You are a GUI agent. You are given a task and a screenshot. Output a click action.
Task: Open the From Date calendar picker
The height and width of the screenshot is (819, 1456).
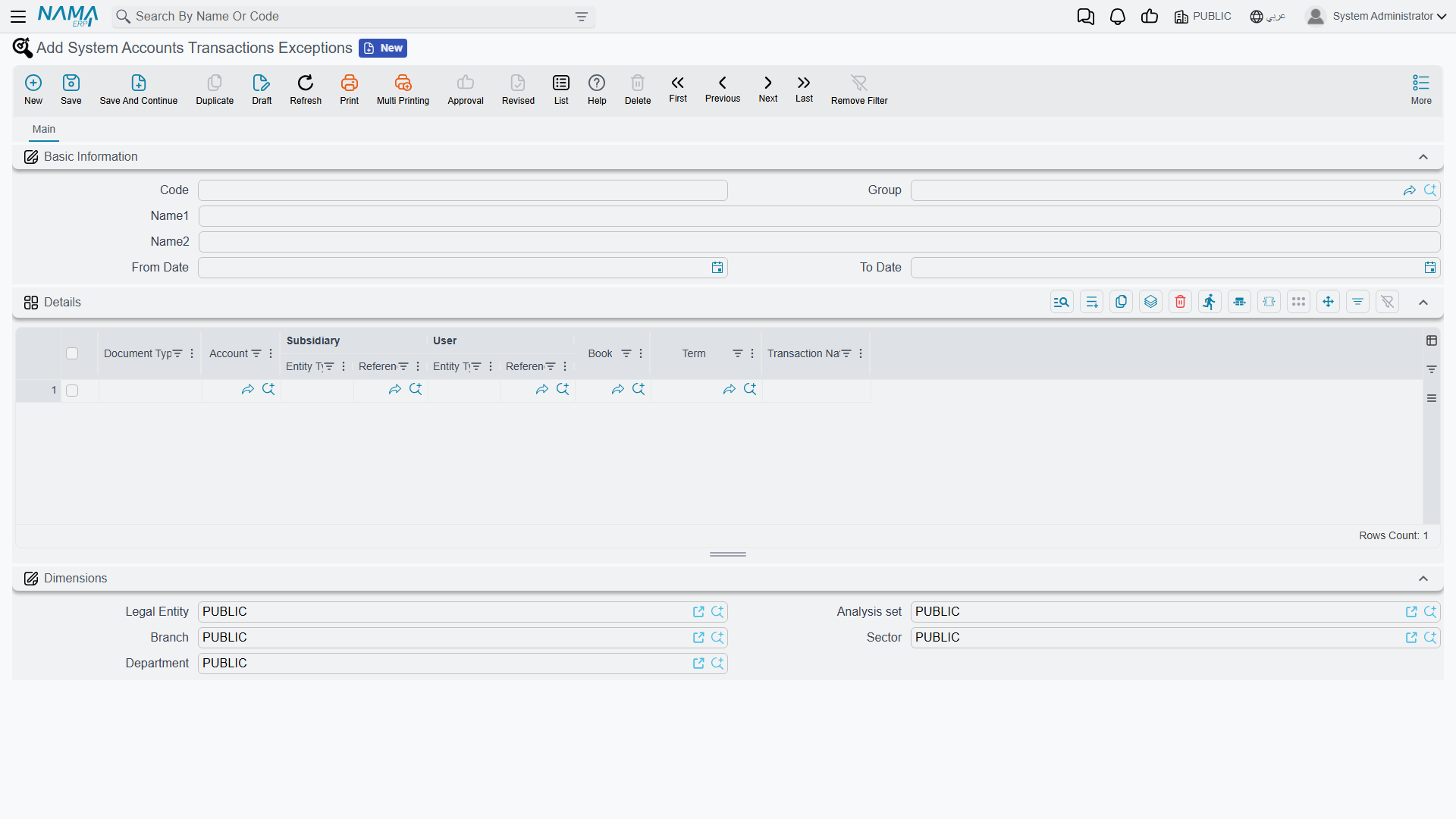coord(717,268)
